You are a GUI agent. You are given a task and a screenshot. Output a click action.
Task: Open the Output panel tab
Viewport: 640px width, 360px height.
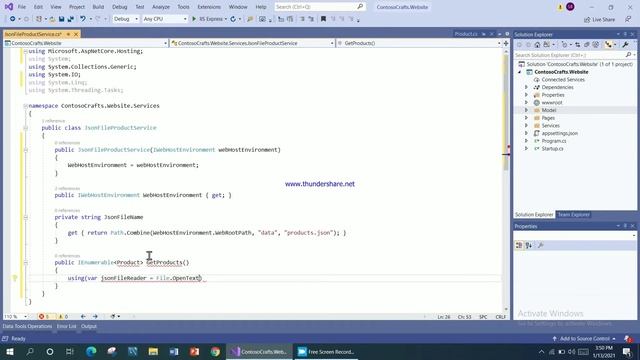[x=89, y=326]
